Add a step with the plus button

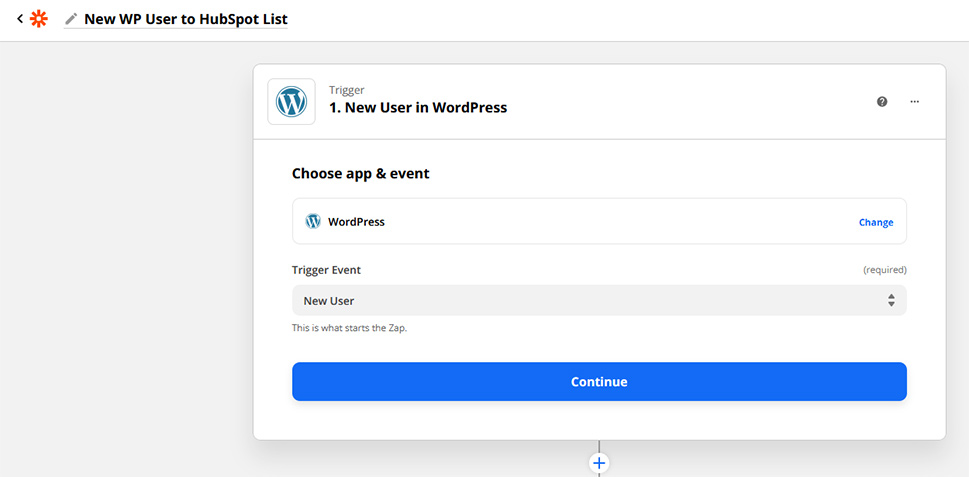click(599, 463)
